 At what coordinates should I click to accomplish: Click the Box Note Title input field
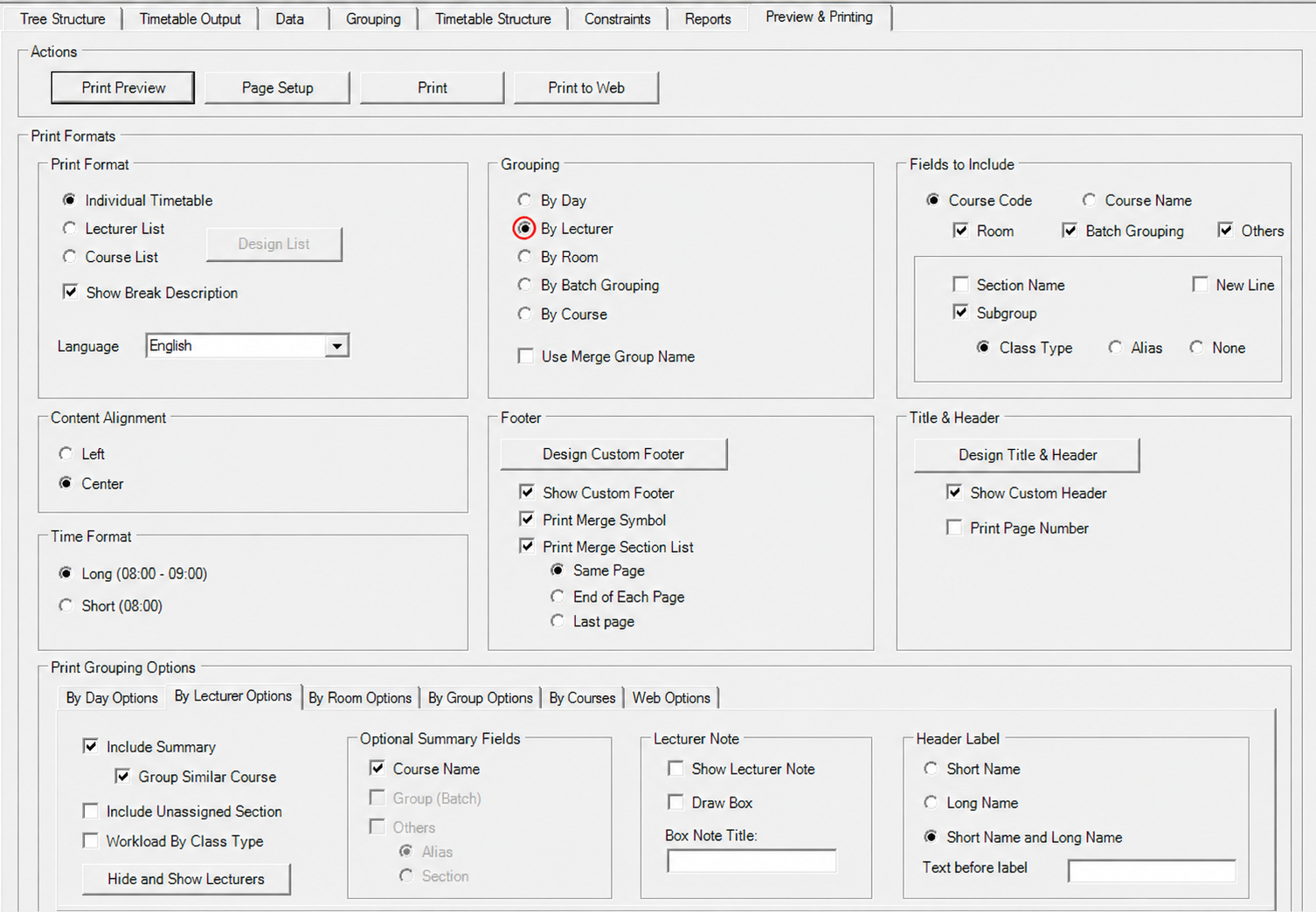pyautogui.click(x=752, y=861)
